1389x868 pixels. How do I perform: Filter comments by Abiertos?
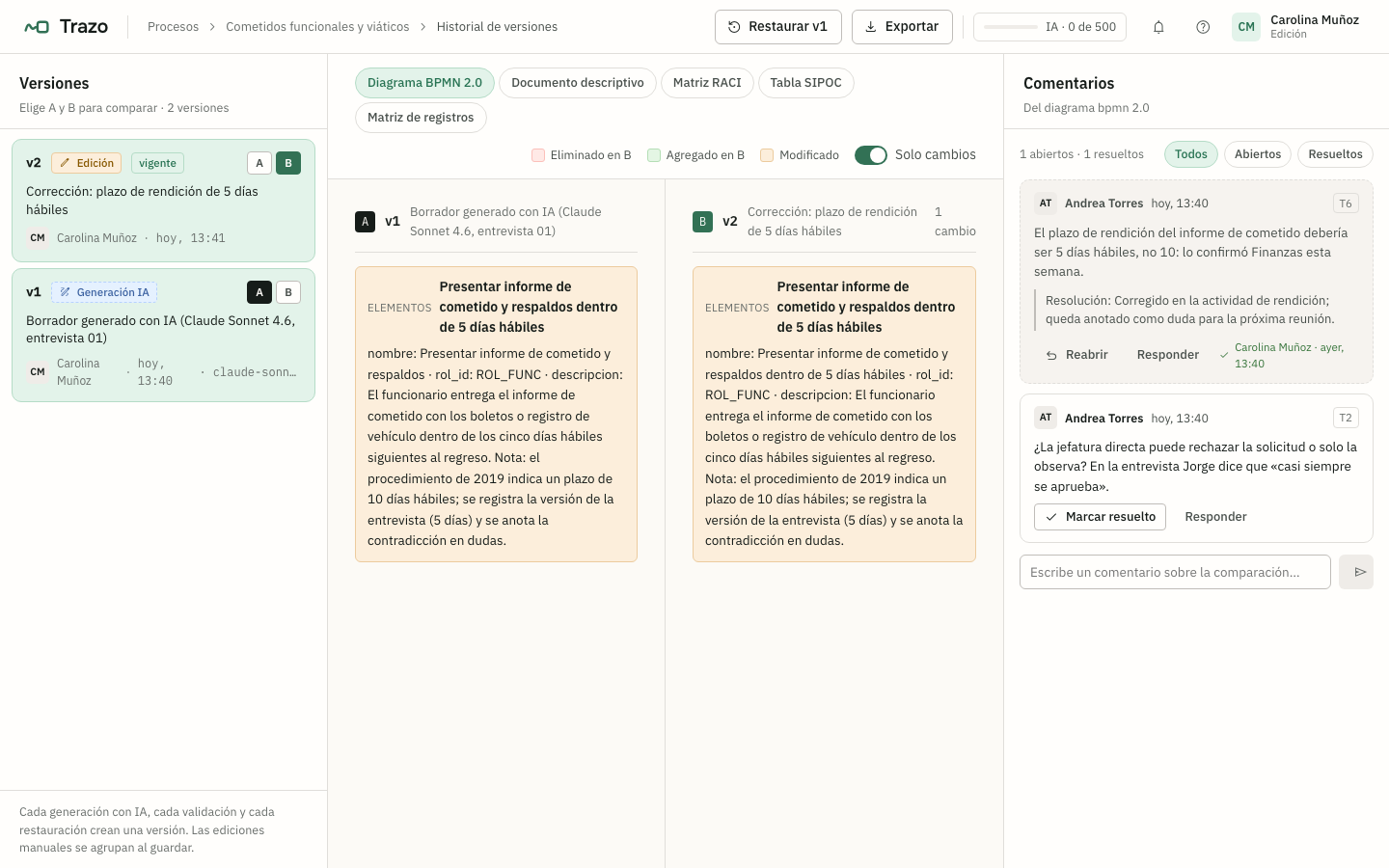(1258, 154)
